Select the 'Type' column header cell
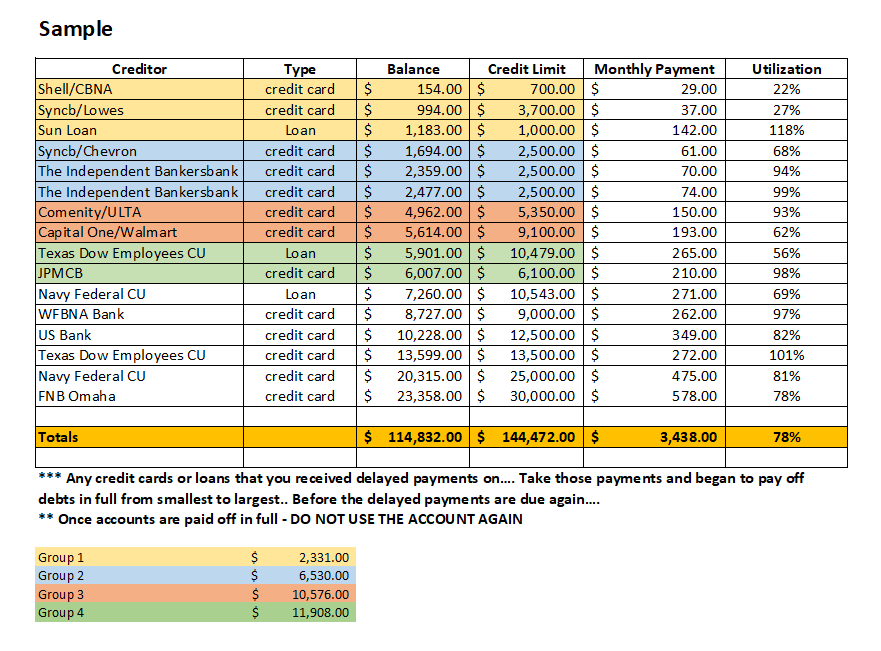881x651 pixels. [299, 69]
